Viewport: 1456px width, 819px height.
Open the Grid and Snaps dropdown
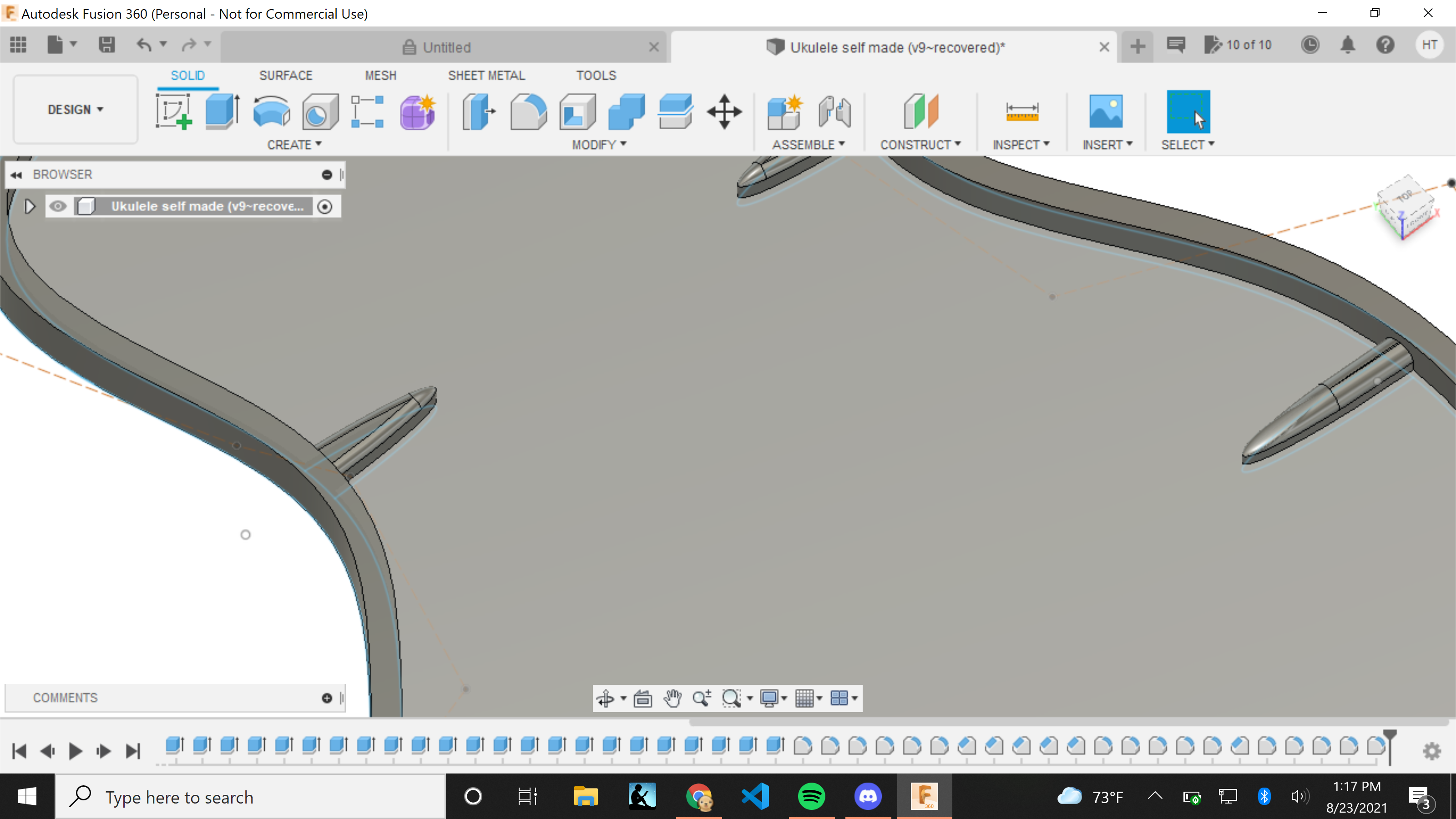[808, 698]
